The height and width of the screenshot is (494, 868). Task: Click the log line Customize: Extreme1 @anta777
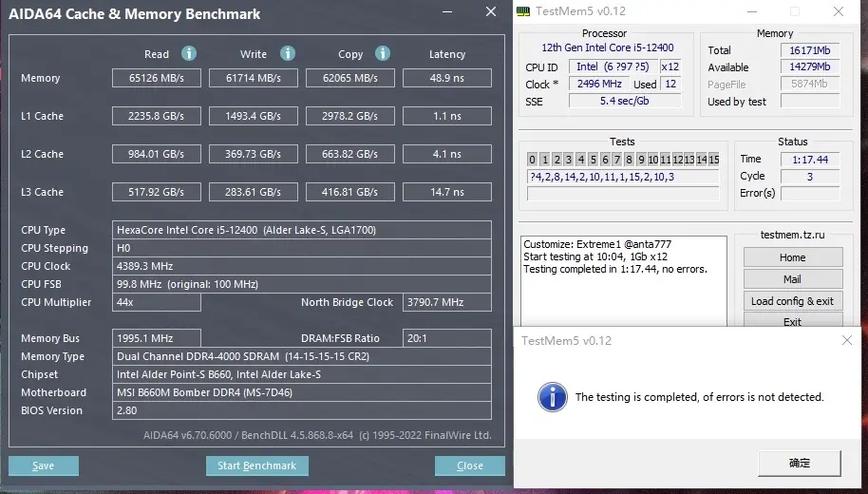pos(597,244)
